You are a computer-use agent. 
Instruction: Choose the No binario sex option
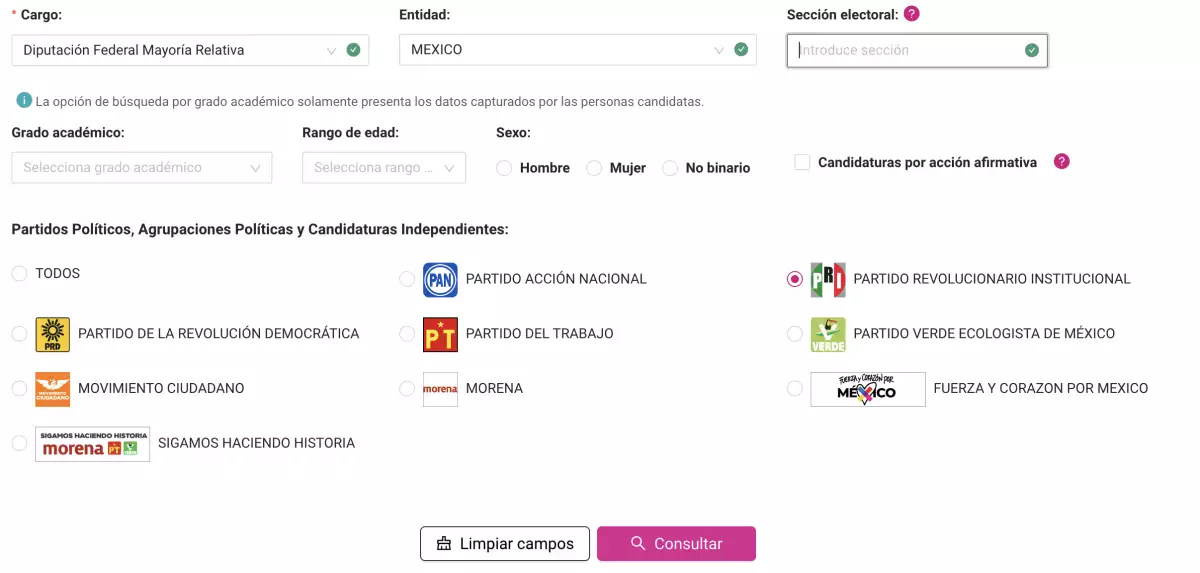[670, 168]
